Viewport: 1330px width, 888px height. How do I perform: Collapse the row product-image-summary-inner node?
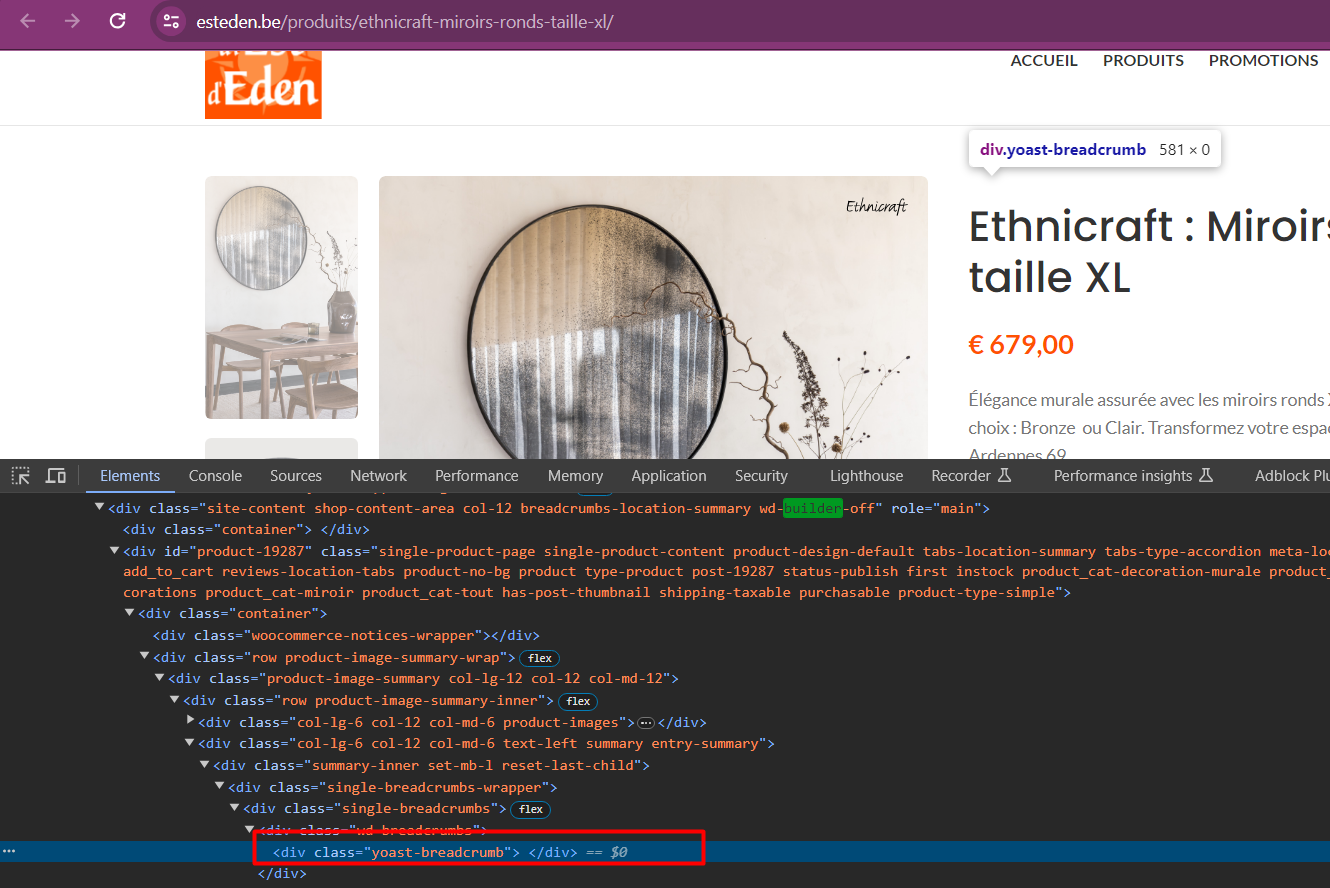174,701
